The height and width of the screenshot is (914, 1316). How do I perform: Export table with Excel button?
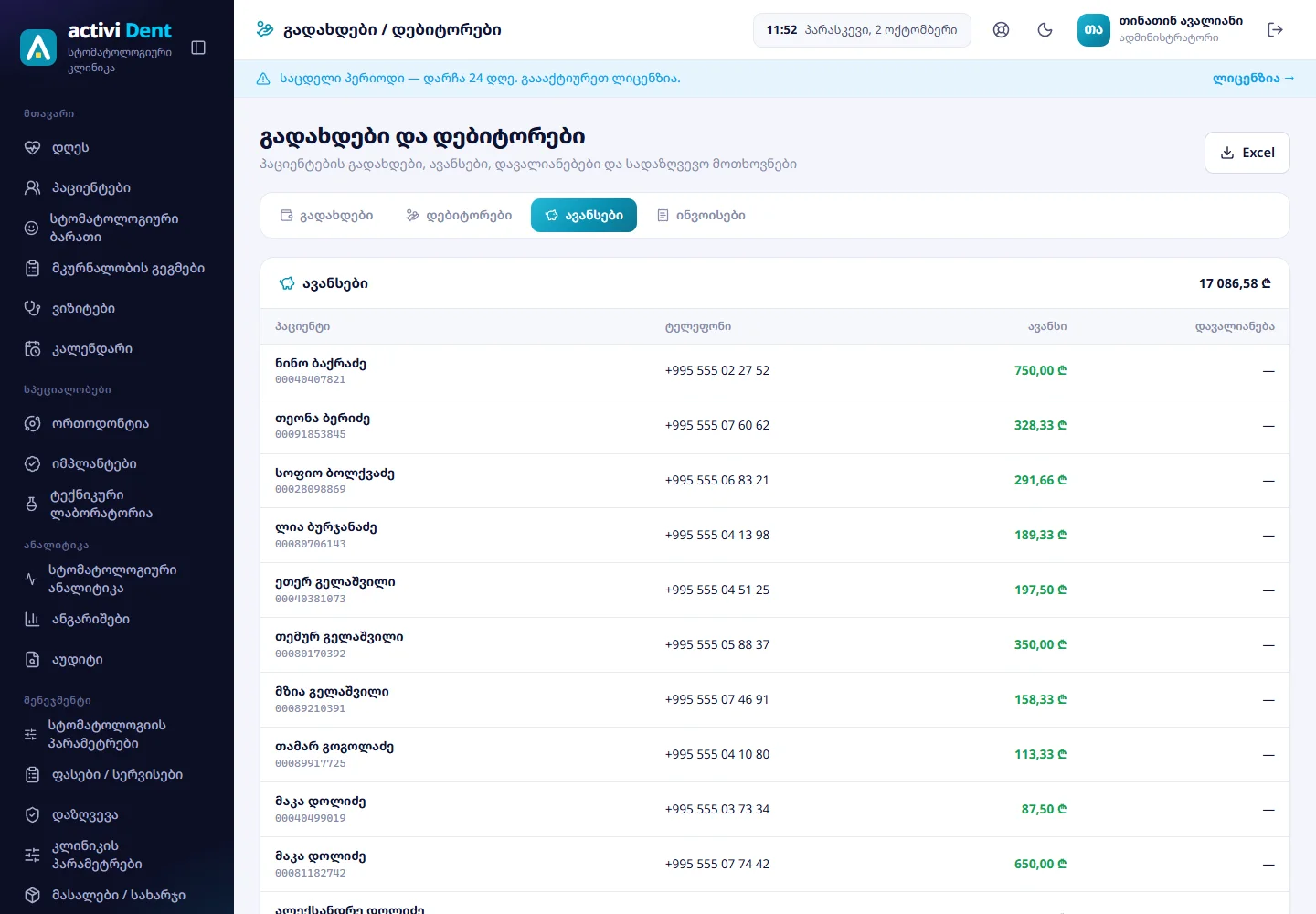[1247, 153]
